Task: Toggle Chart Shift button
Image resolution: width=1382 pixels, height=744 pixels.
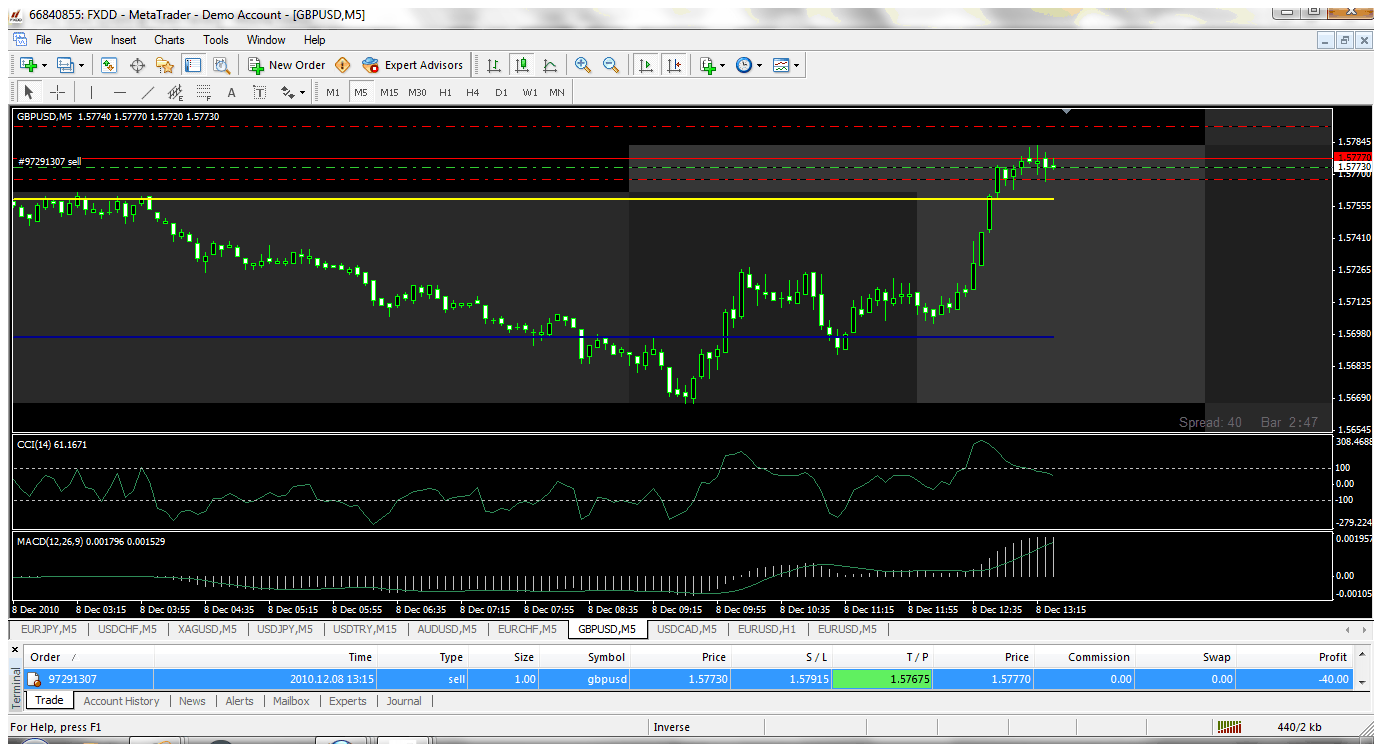Action: (x=674, y=65)
